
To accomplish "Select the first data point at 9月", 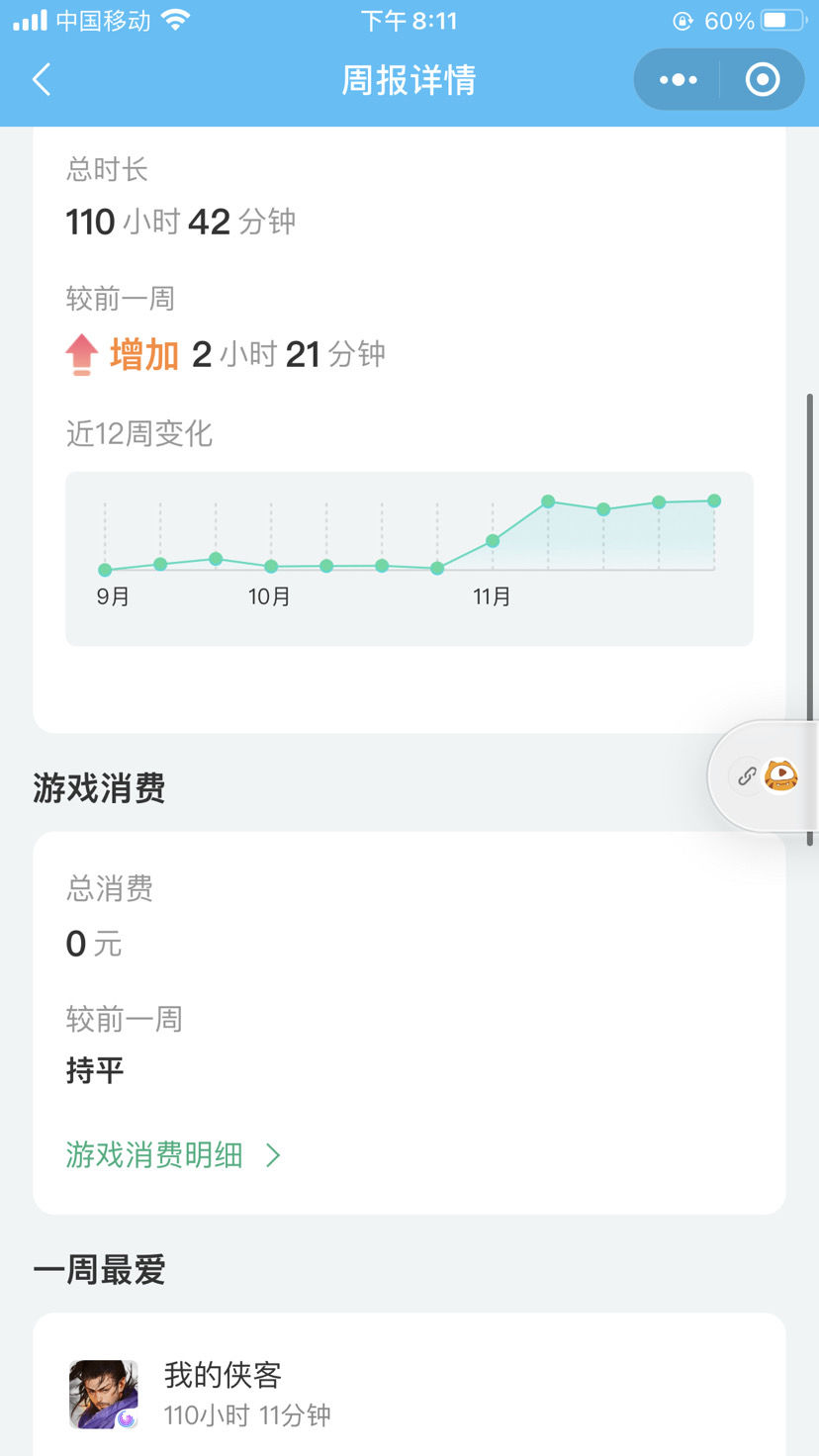I will click(x=105, y=570).
